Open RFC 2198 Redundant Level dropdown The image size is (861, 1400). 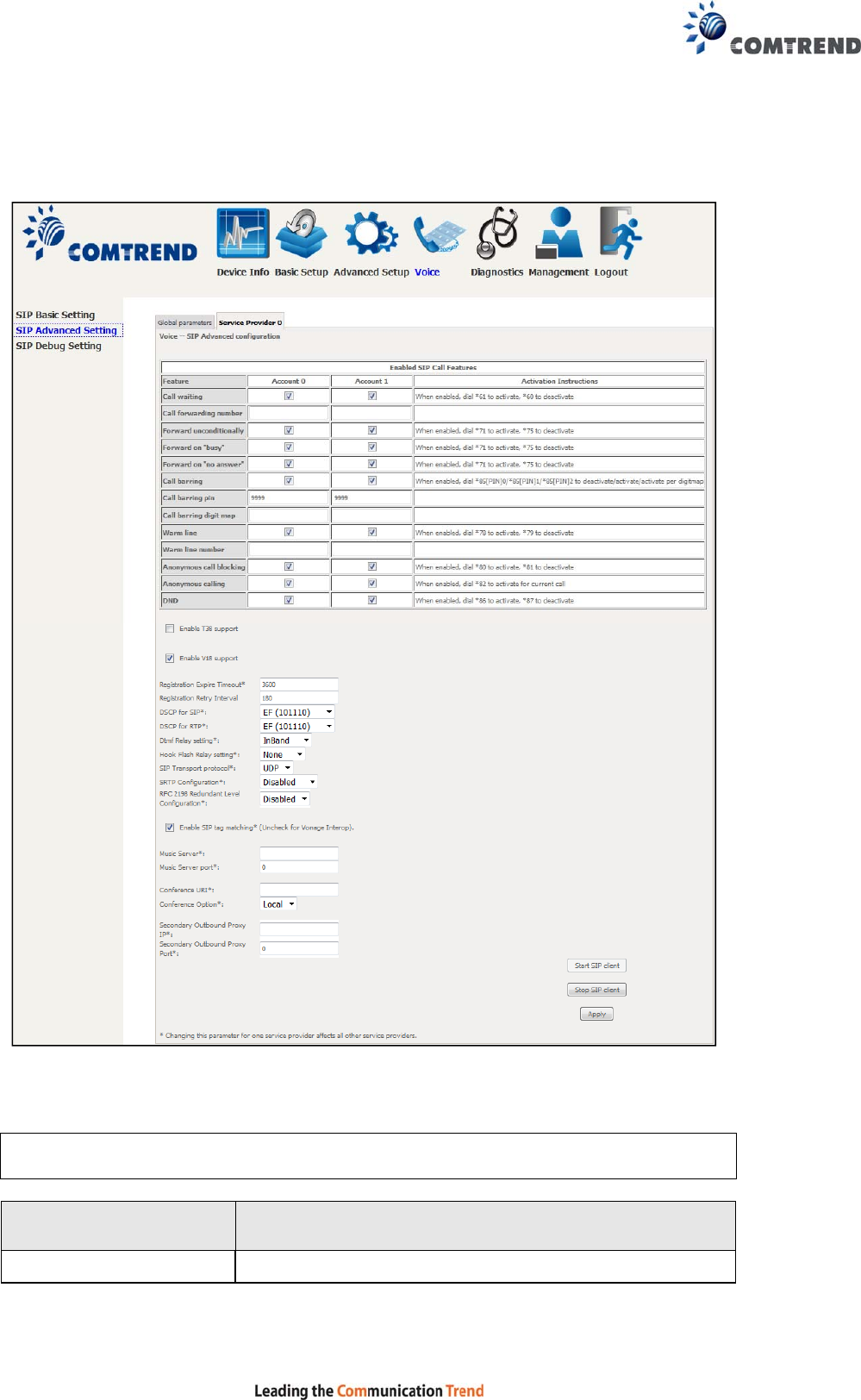pos(284,799)
